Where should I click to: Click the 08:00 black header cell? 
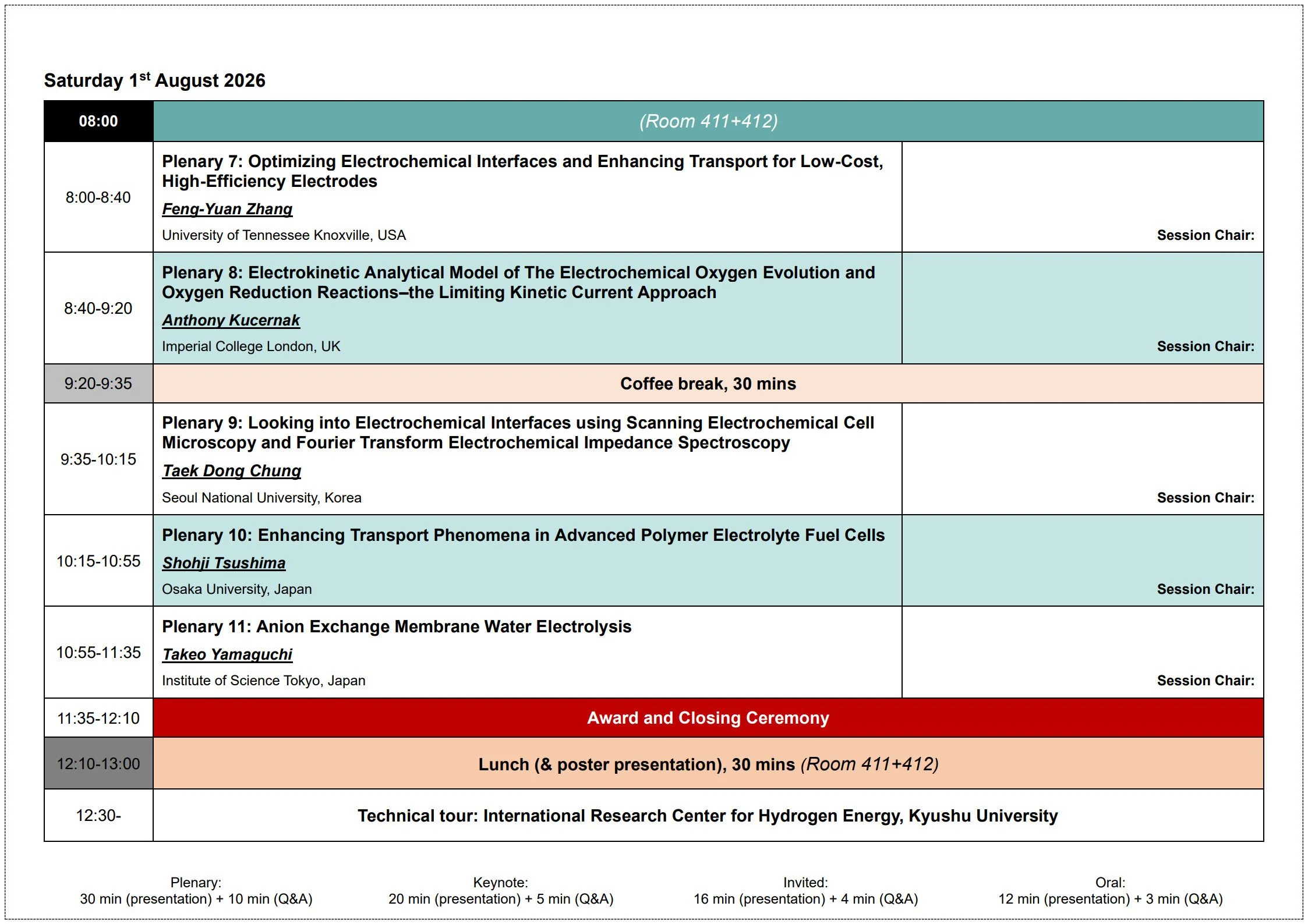(x=98, y=121)
